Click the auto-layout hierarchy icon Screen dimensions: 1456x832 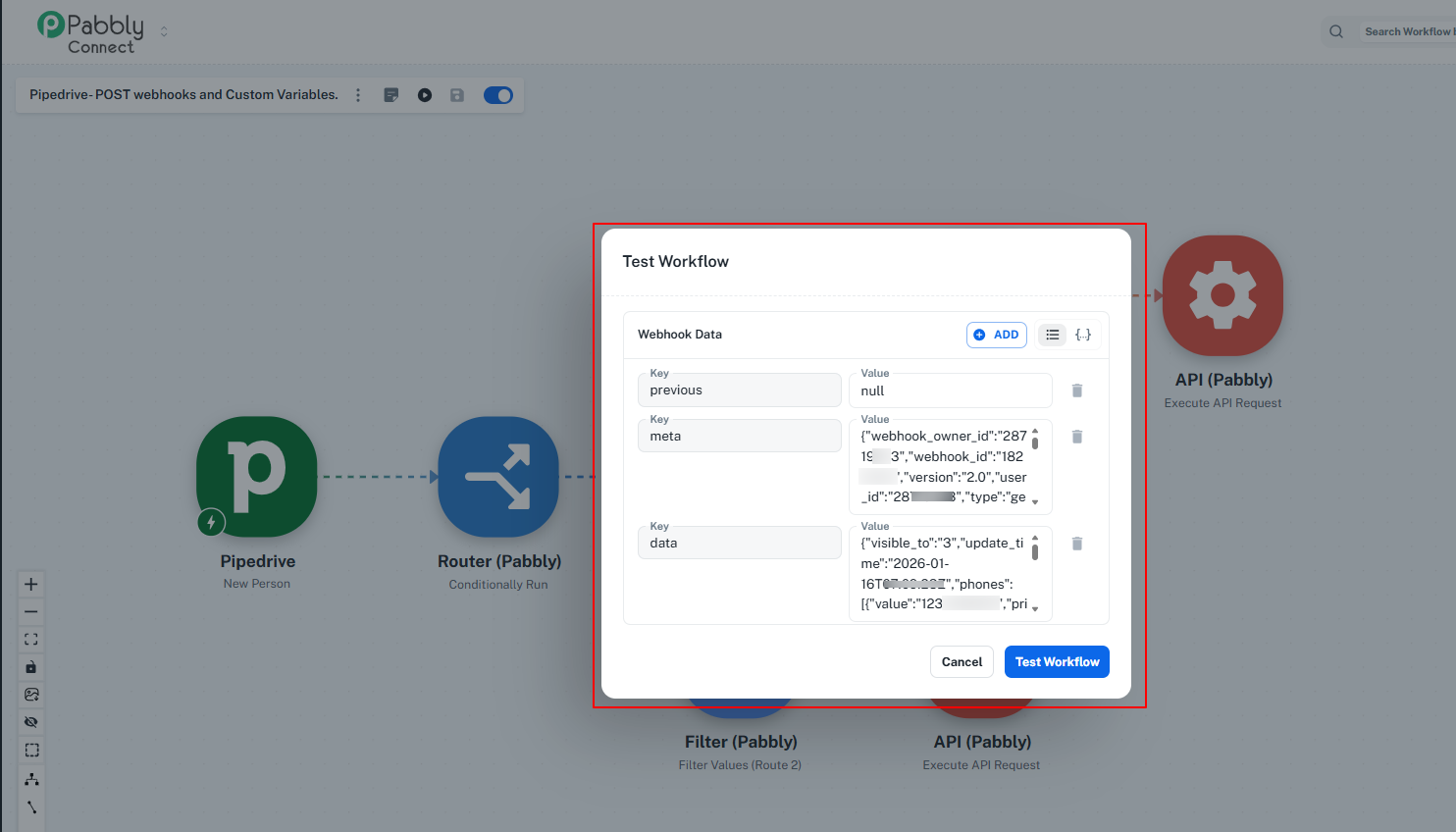pos(31,779)
